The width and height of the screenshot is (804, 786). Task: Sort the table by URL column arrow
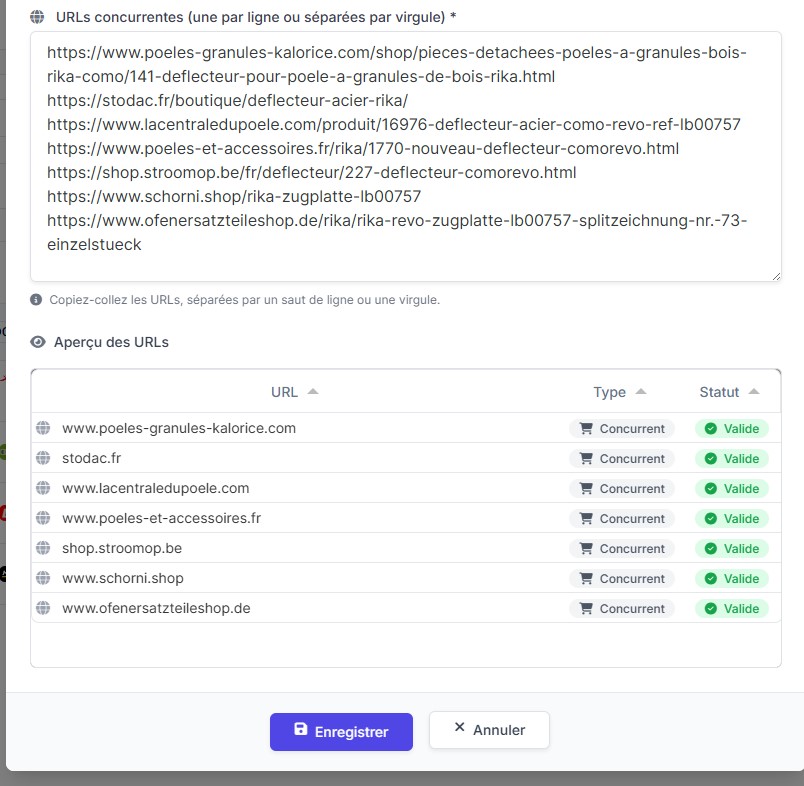(313, 392)
